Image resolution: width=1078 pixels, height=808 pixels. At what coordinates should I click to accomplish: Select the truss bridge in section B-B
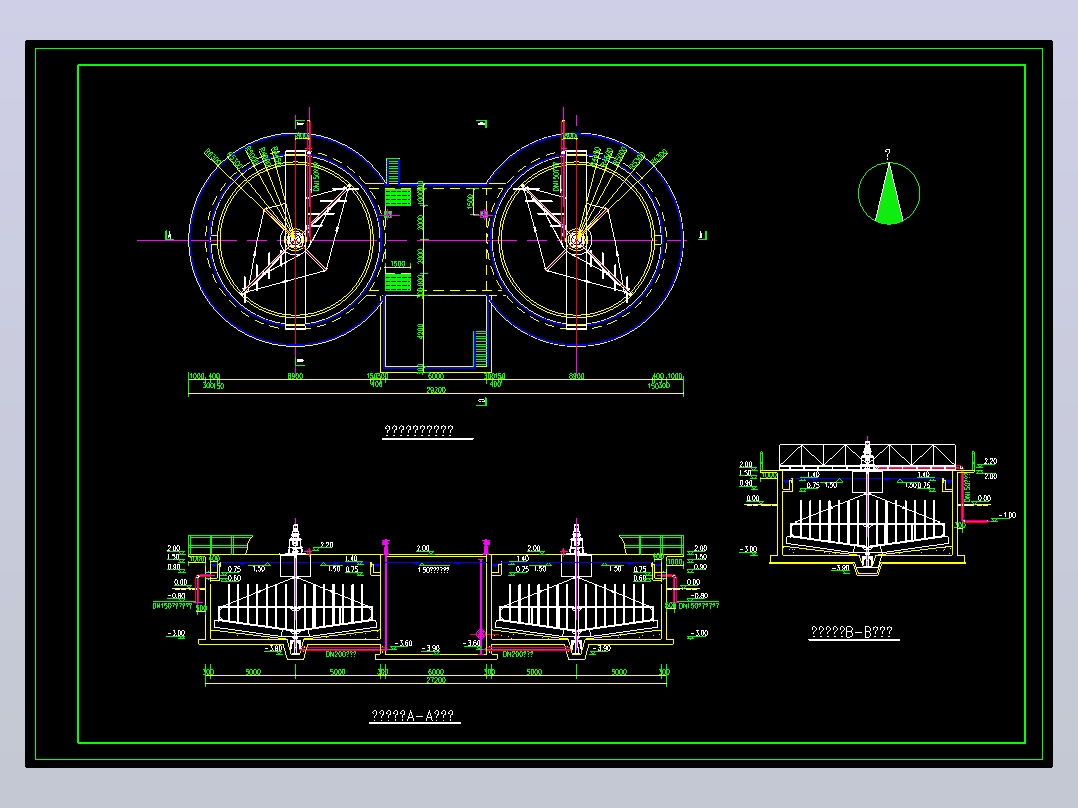(x=867, y=456)
